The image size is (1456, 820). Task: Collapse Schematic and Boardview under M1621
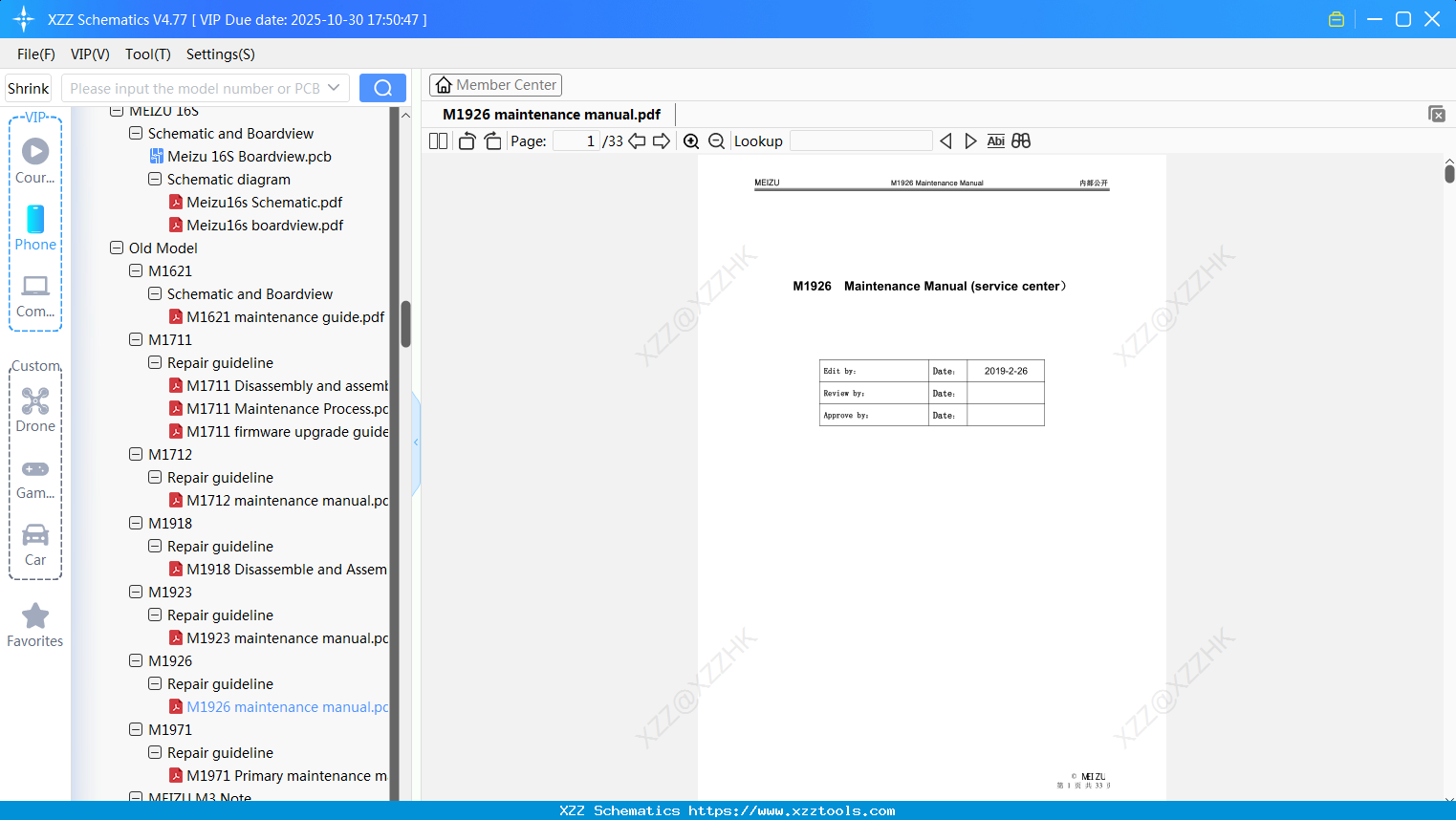click(x=155, y=293)
